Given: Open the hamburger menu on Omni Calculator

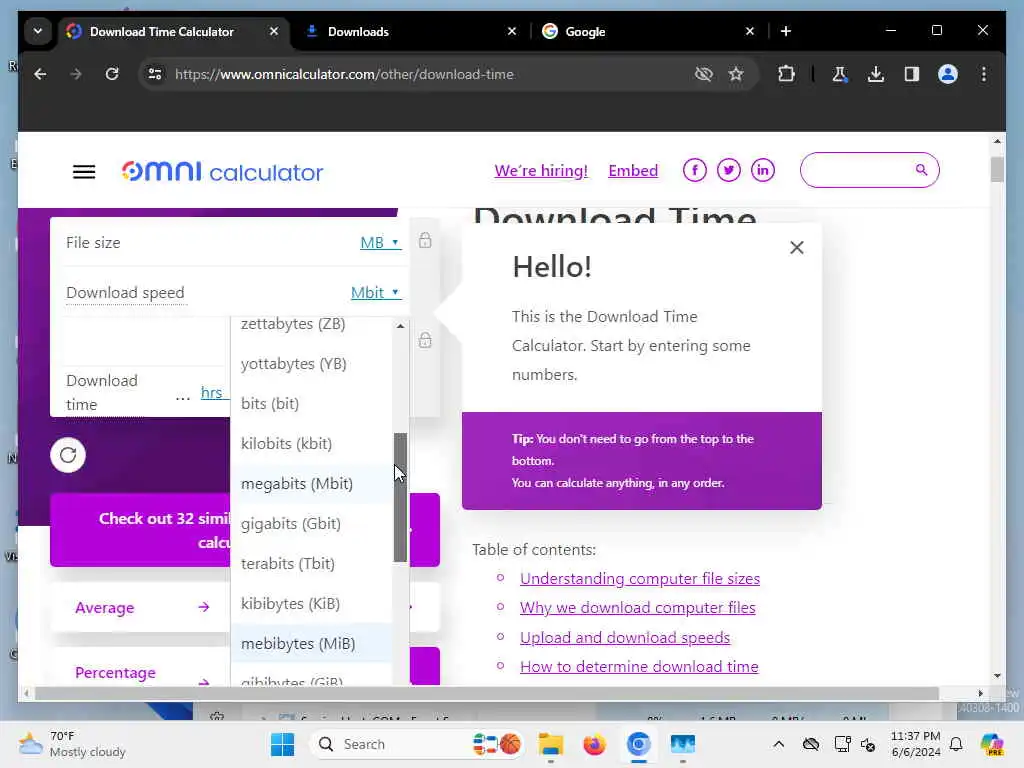Looking at the screenshot, I should 84,172.
